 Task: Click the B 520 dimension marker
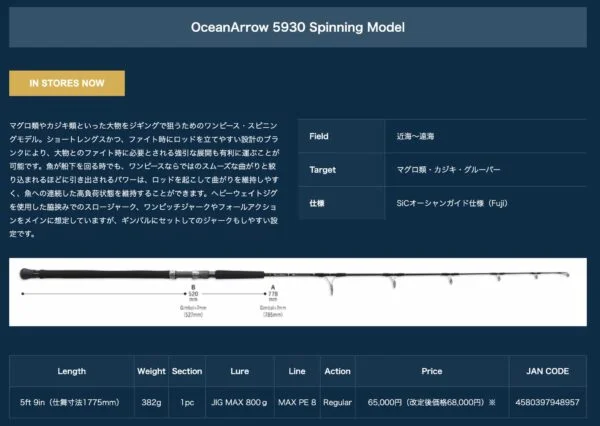click(x=193, y=294)
